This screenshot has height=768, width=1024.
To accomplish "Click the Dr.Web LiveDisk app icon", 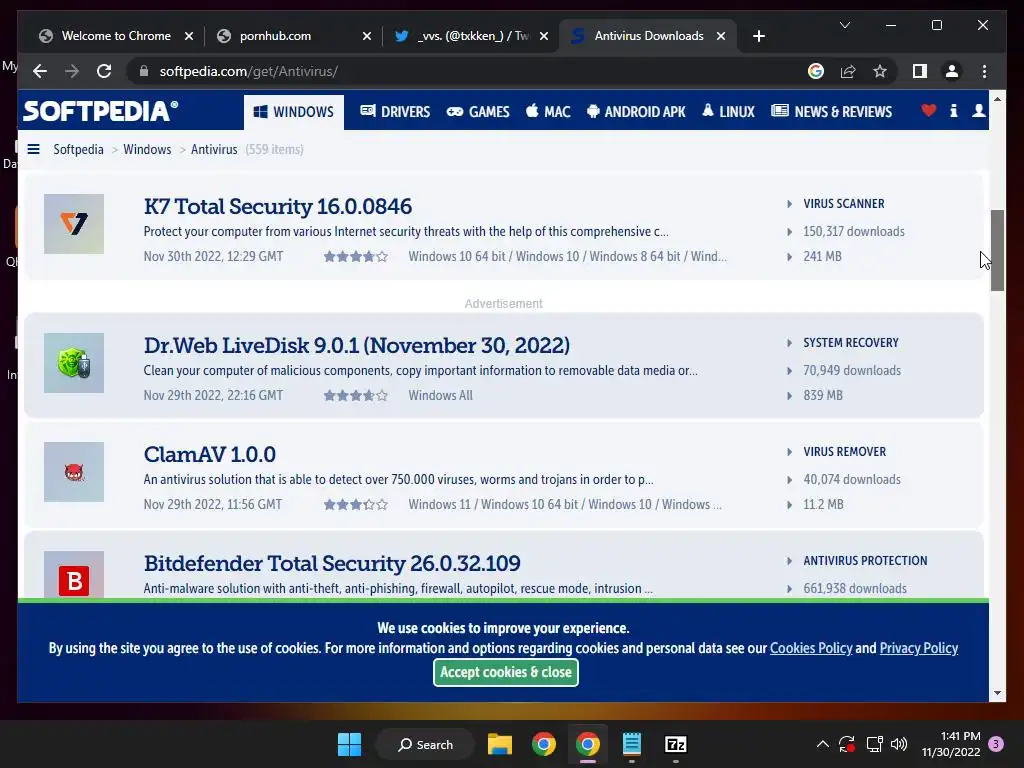I will pos(74,363).
